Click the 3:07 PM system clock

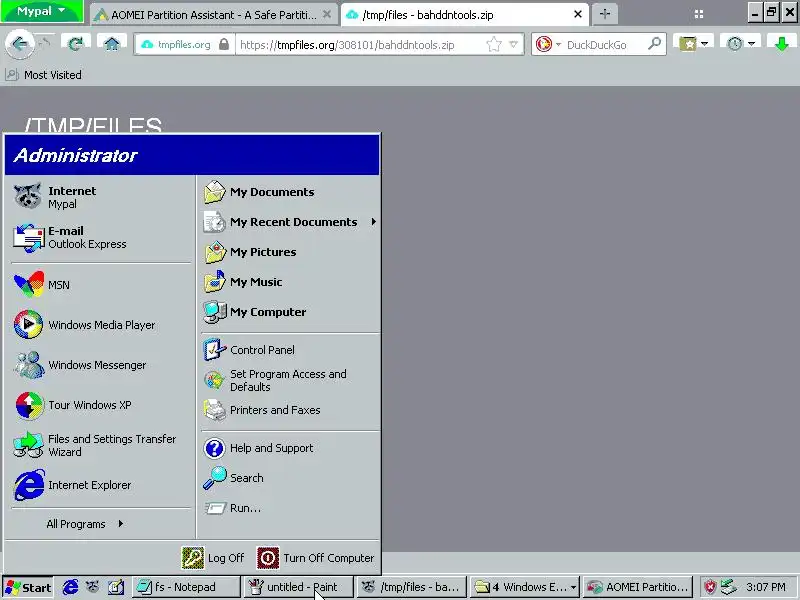click(766, 587)
